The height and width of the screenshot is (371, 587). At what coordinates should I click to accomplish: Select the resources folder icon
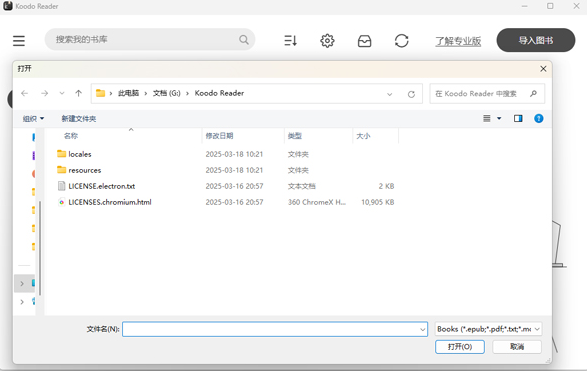click(x=61, y=170)
